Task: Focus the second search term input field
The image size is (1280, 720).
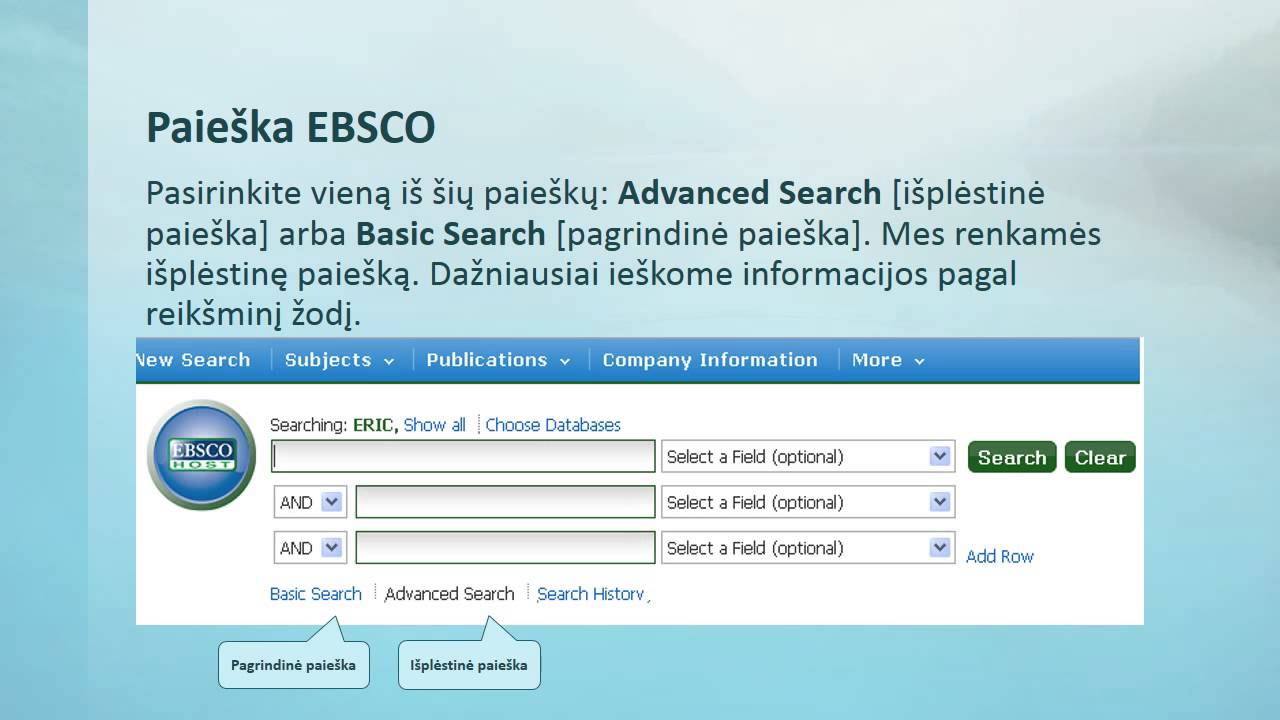Action: (x=505, y=502)
